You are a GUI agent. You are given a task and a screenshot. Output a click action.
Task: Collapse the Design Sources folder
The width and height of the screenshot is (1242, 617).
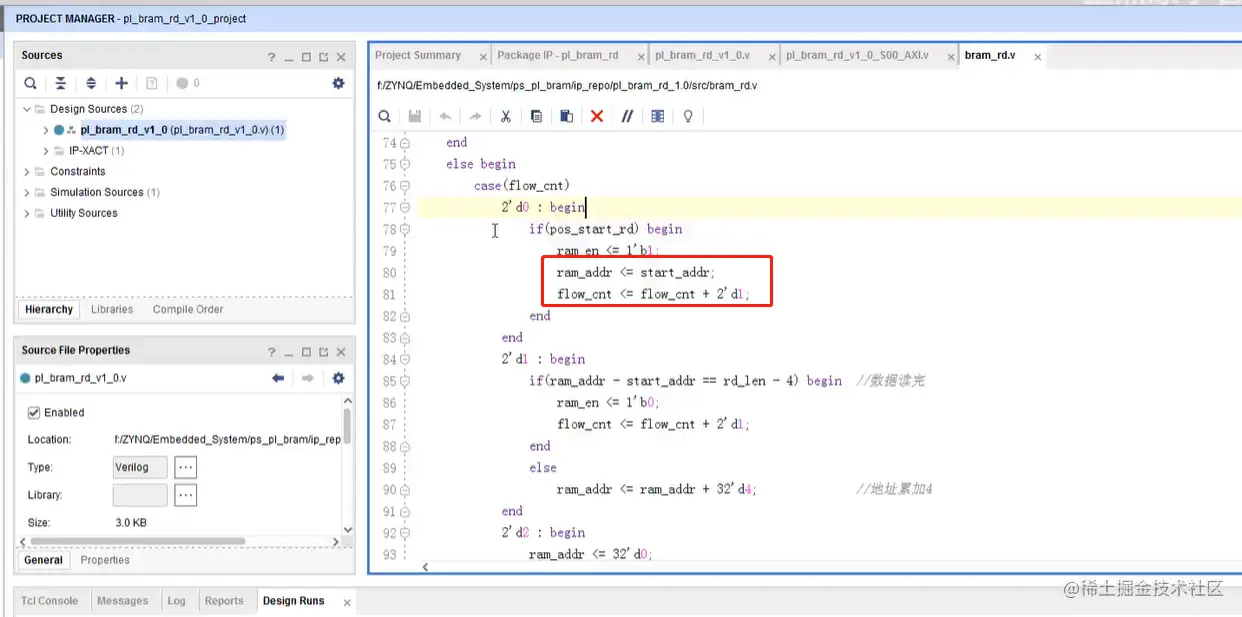(26, 109)
